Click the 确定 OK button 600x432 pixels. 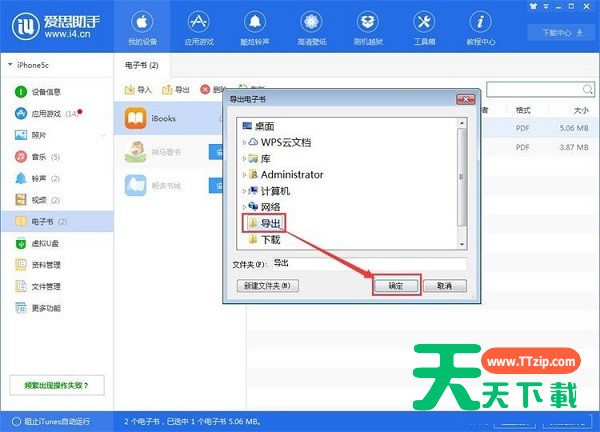pos(396,286)
